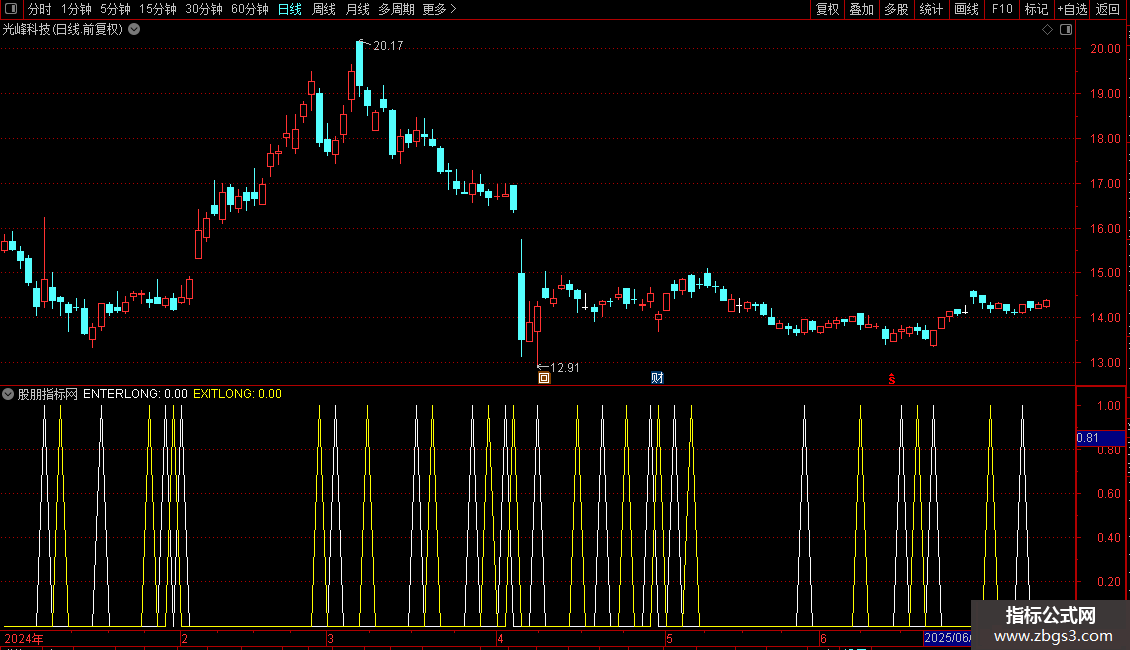
Task: Expand the 股朋指标网 indicator dropdown
Action: (8, 394)
